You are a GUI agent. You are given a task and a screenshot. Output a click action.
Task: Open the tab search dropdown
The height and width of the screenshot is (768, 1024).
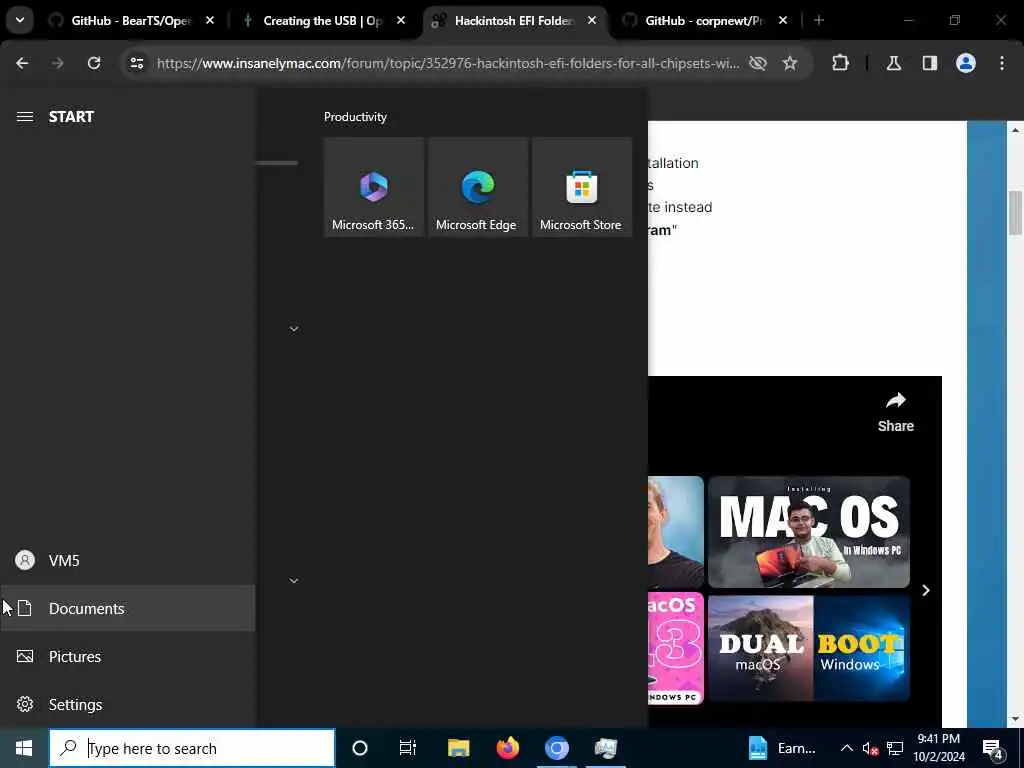(20, 21)
